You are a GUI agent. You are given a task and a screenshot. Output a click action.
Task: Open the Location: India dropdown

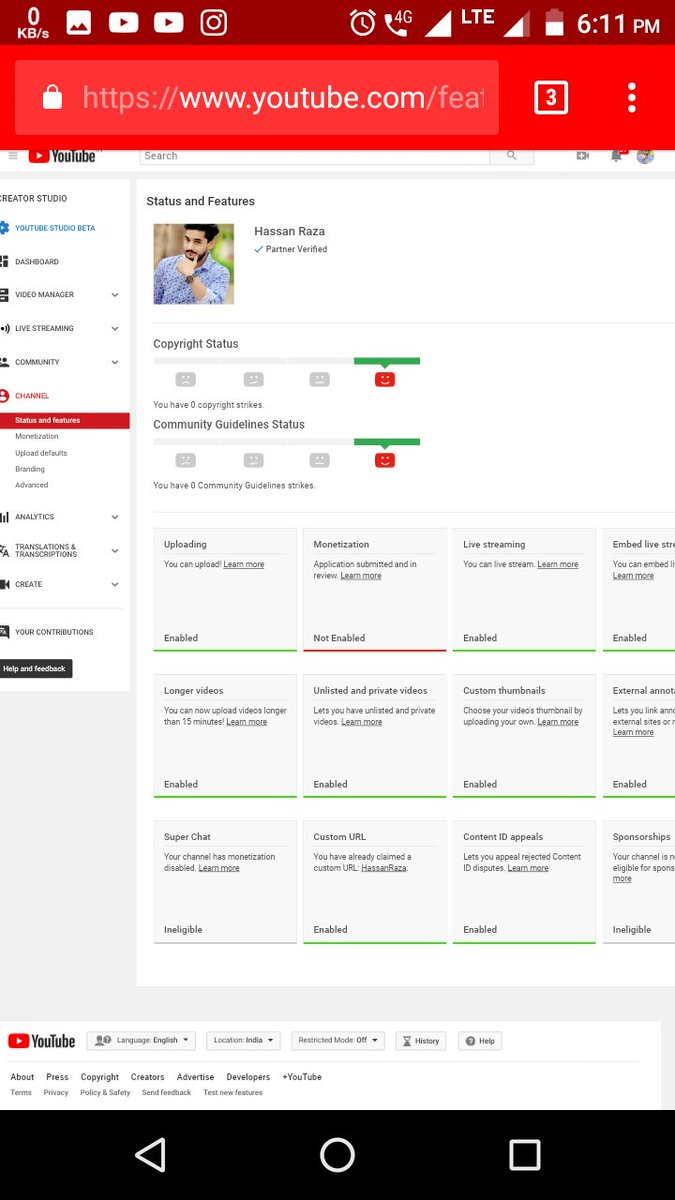pyautogui.click(x=244, y=1040)
